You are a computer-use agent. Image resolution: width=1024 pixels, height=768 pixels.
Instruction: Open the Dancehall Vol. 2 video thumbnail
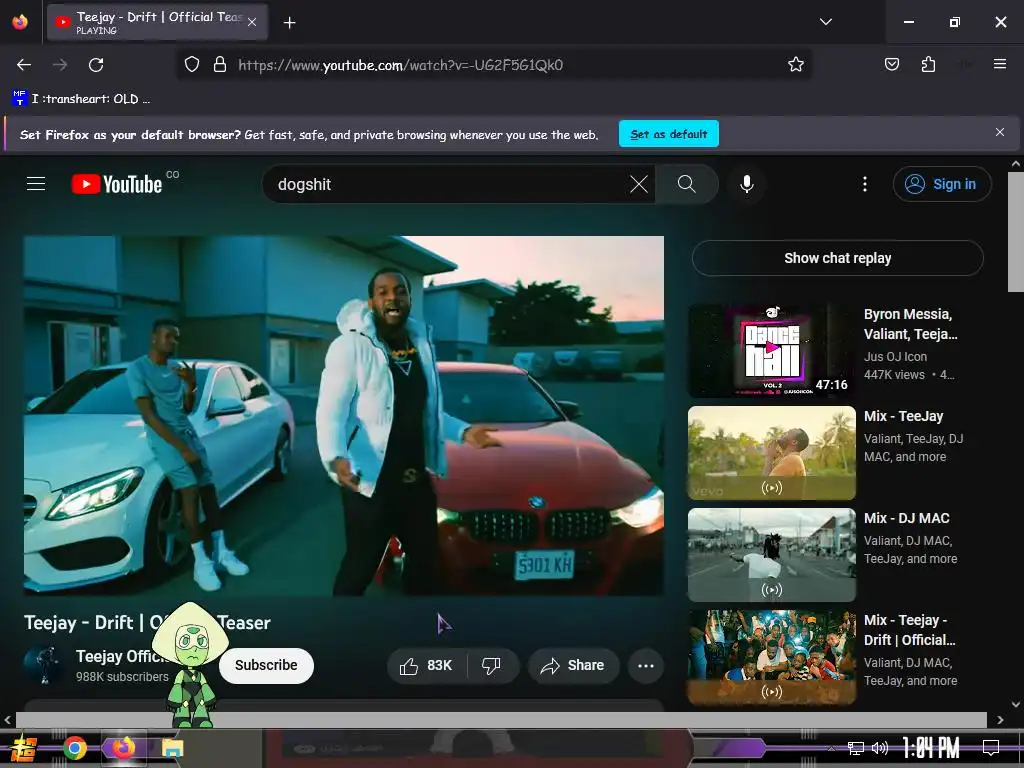[x=771, y=351]
